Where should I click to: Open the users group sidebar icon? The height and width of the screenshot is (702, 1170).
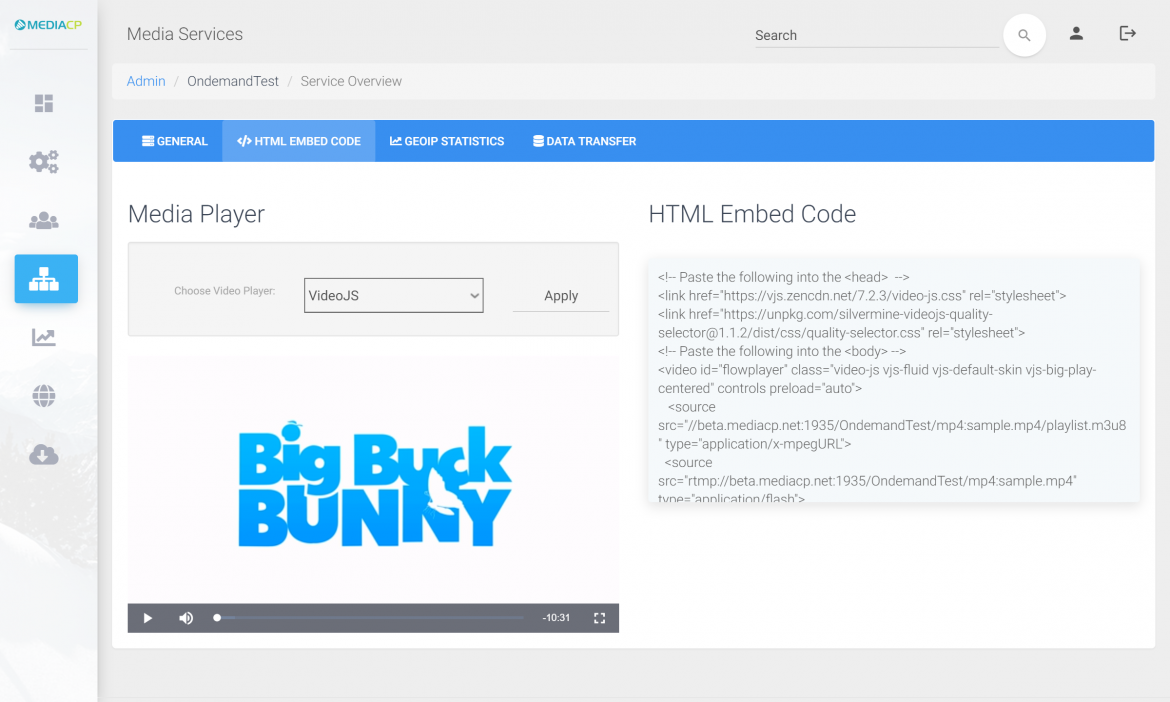tap(44, 221)
